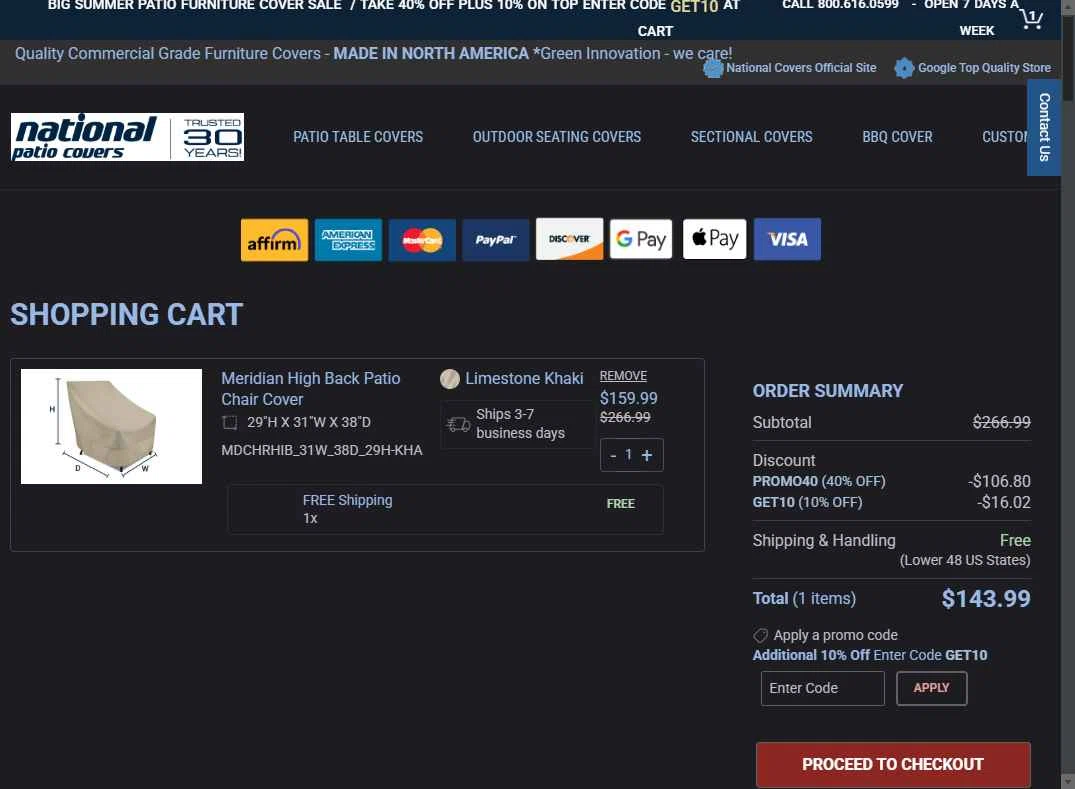Click the National Covers Official Site badge icon
1075x789 pixels.
[713, 68]
